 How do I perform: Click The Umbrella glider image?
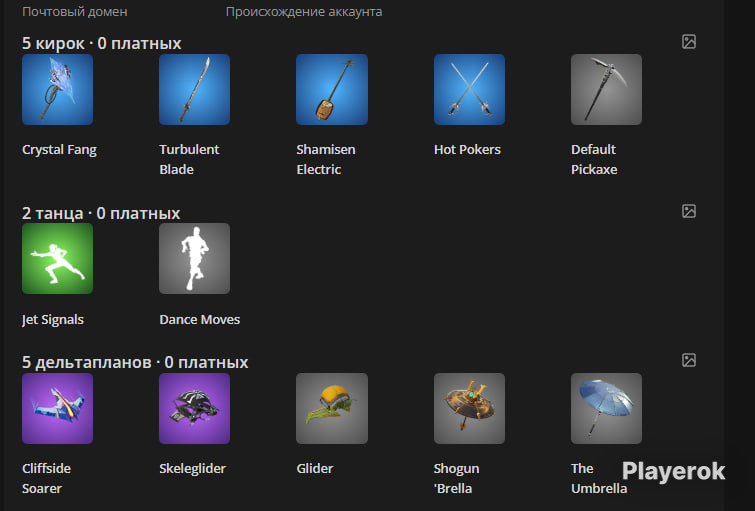[606, 408]
